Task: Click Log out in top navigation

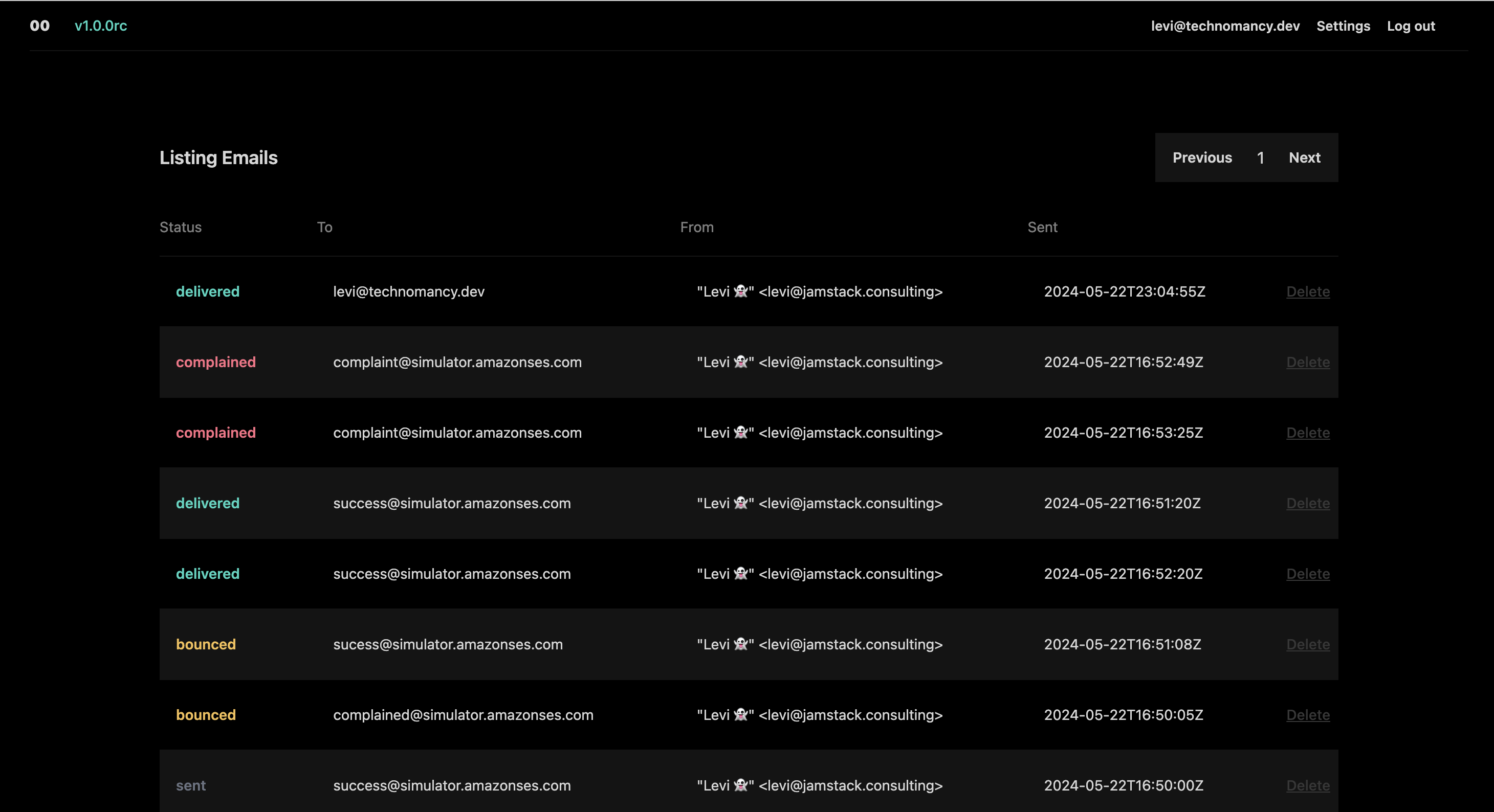Action: [x=1411, y=26]
